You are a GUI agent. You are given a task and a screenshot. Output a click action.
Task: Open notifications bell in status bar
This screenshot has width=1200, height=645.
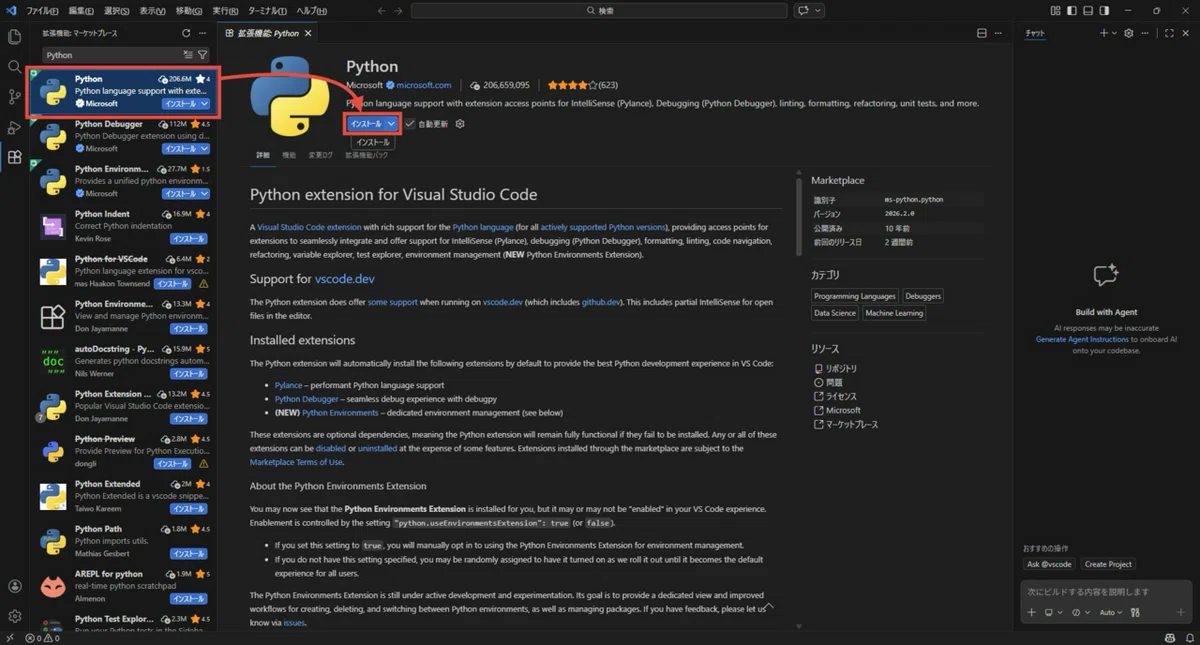[1188, 638]
